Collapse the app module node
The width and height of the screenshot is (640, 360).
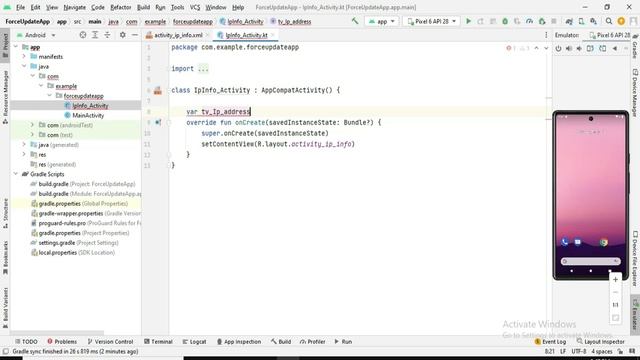pos(16,47)
